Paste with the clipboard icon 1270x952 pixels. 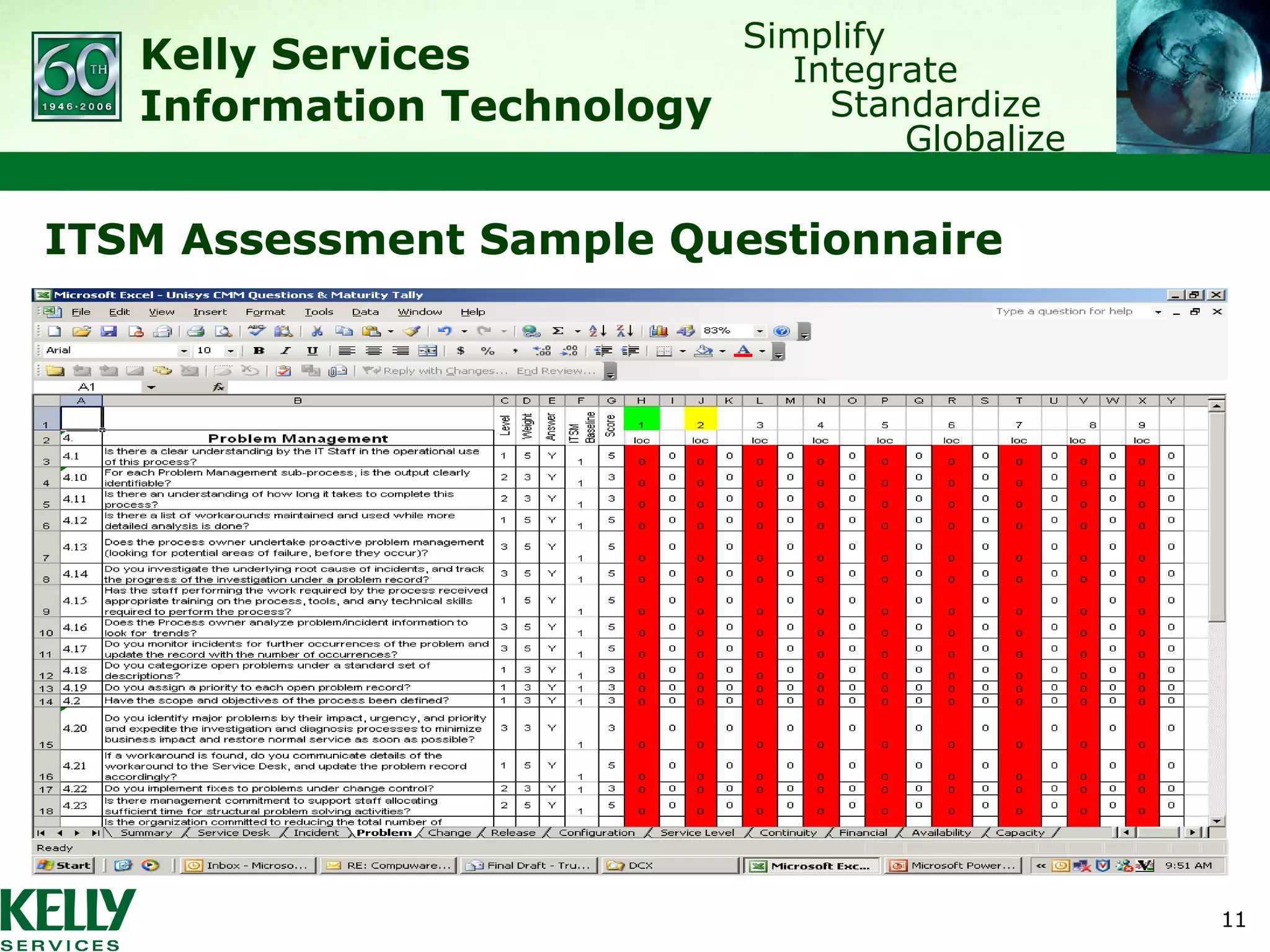tap(371, 332)
